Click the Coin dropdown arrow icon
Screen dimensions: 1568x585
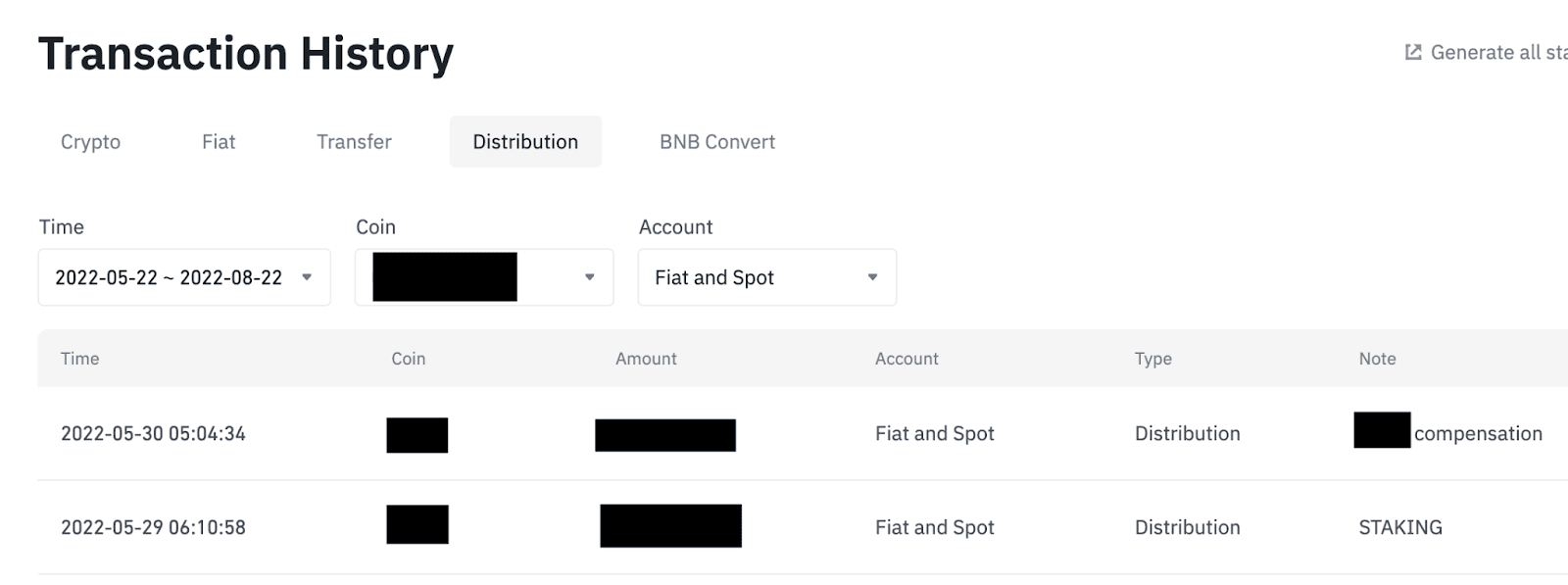tap(589, 277)
